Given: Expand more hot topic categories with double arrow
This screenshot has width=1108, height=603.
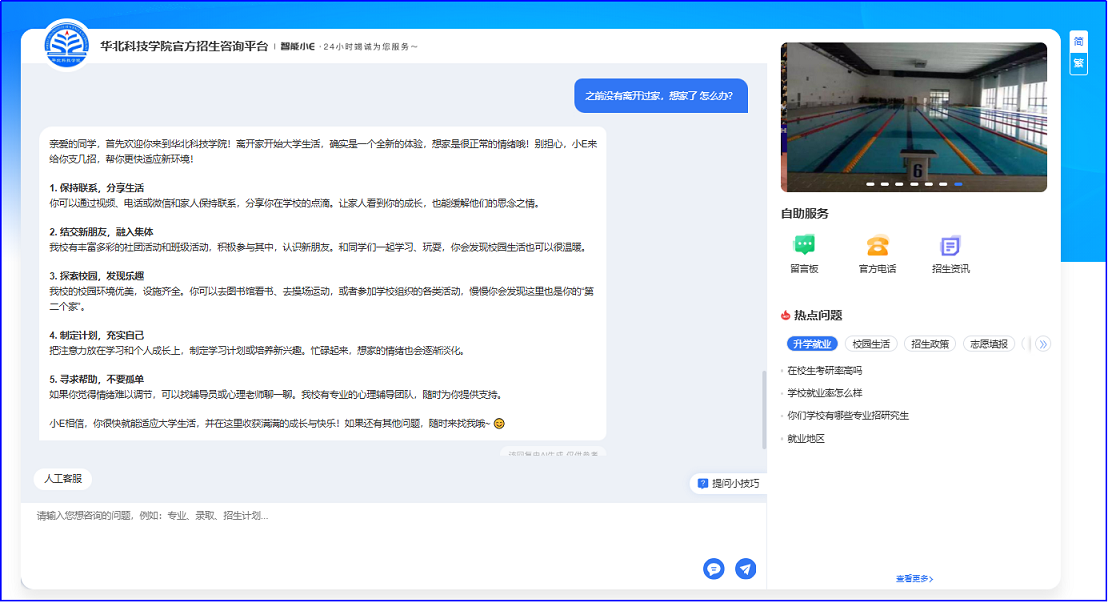Looking at the screenshot, I should click(1043, 344).
